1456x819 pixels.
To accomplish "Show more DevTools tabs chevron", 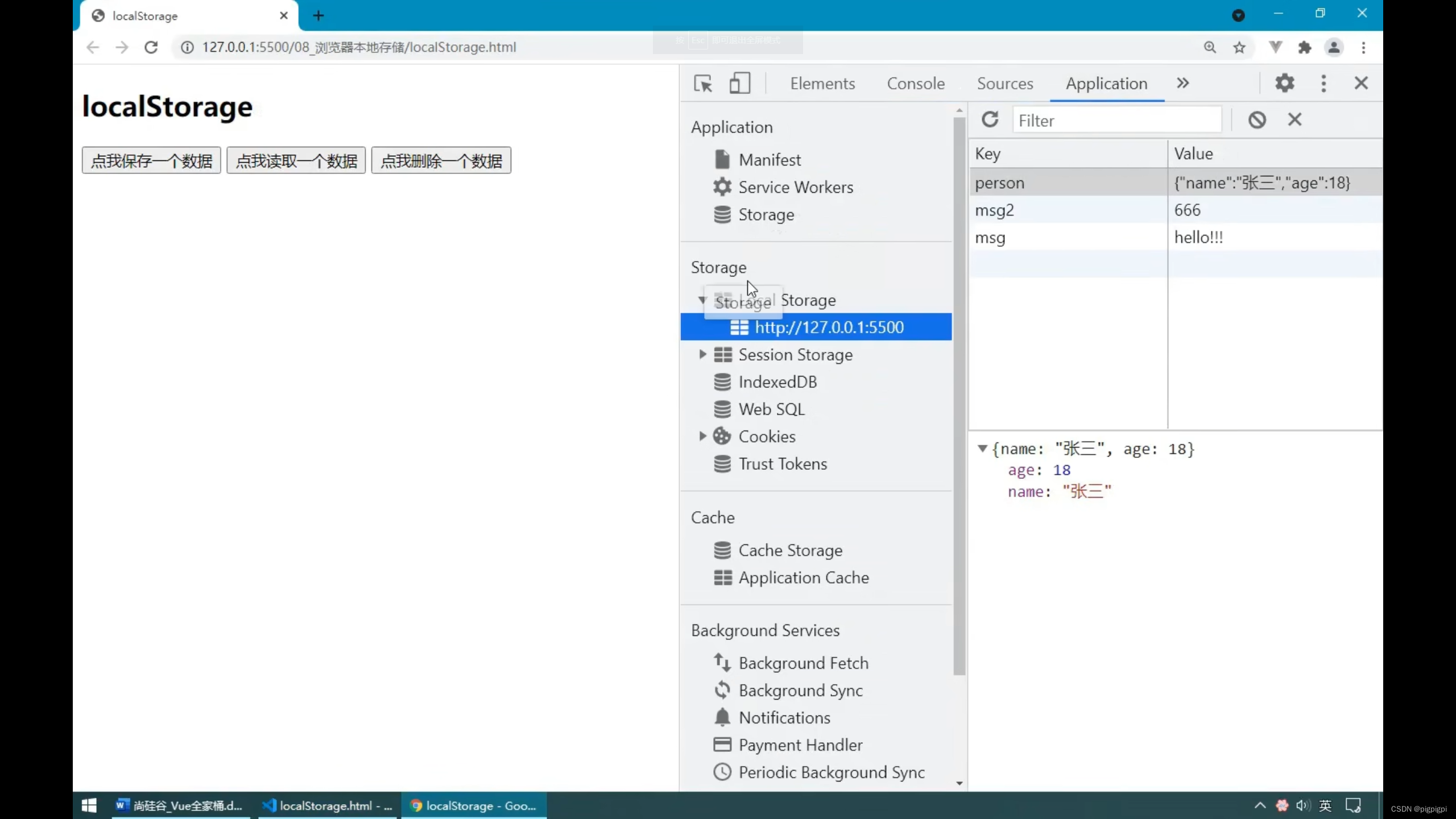I will pyautogui.click(x=1183, y=83).
